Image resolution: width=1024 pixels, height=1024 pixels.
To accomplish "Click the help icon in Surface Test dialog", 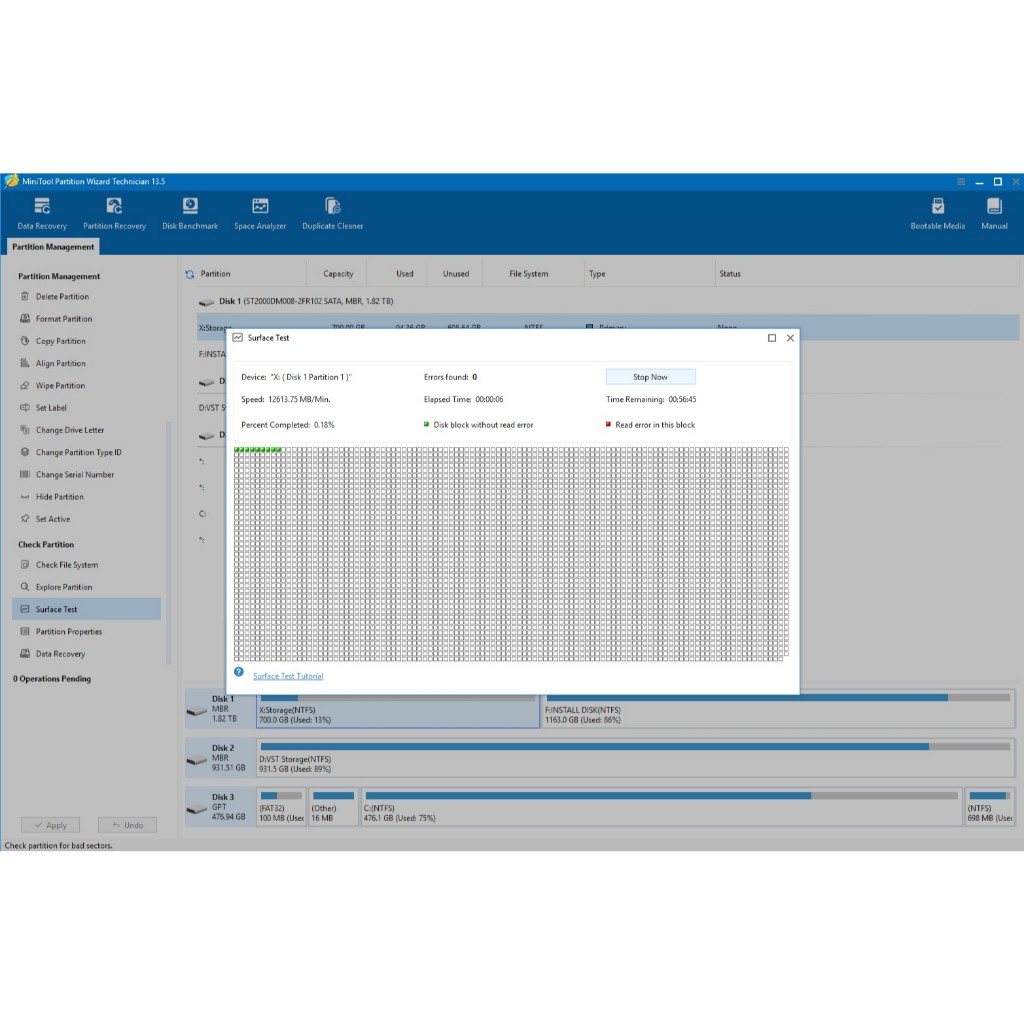I will tap(239, 673).
